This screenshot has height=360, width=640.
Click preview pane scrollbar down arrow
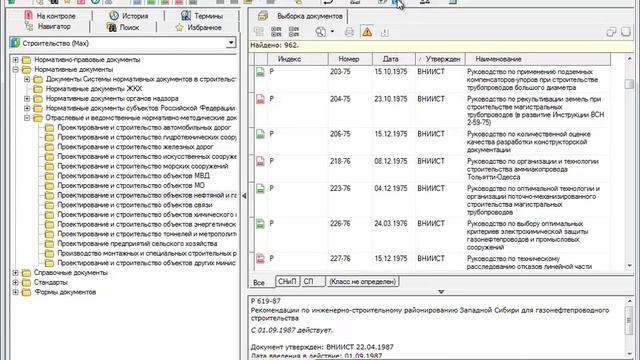(629, 353)
